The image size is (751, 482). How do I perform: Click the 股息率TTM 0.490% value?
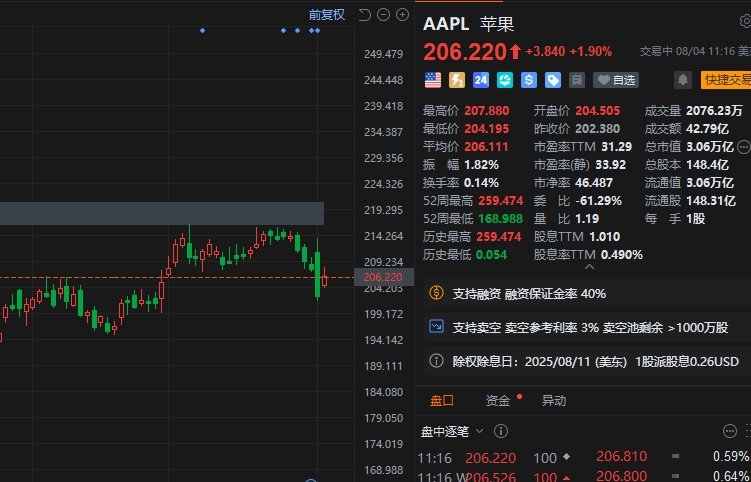pos(622,254)
